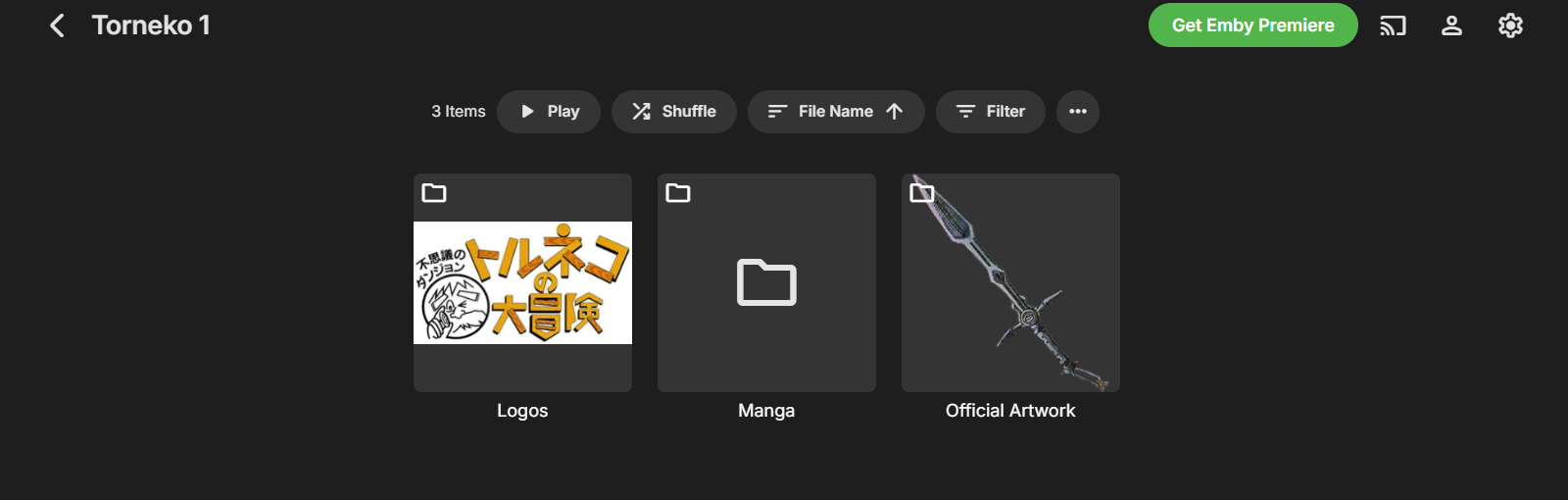
Task: Click the Torneko 1 page title
Action: click(x=151, y=25)
